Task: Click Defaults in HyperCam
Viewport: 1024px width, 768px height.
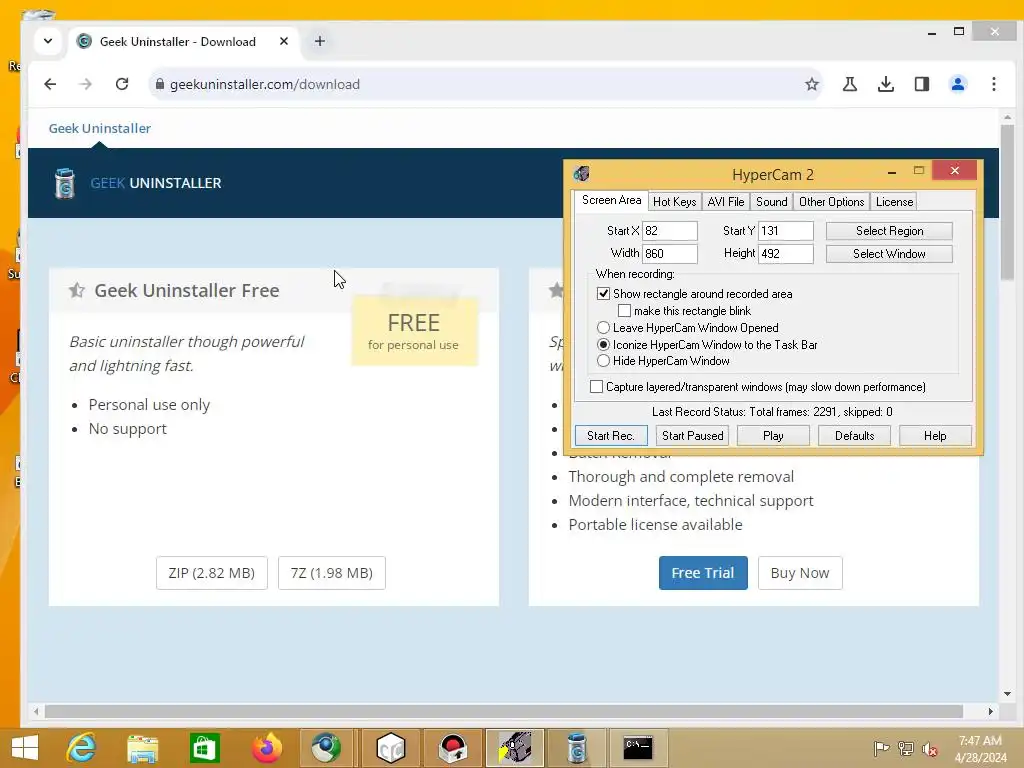Action: 854,436
